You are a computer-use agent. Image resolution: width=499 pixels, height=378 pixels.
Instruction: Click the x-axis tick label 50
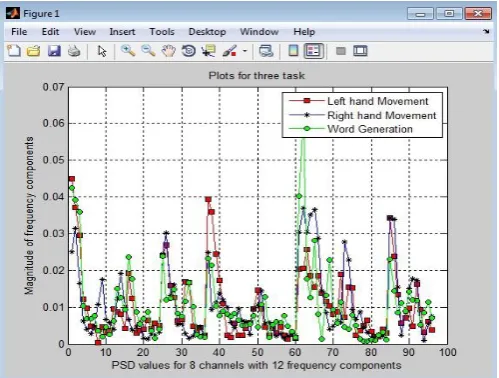[x=257, y=352]
